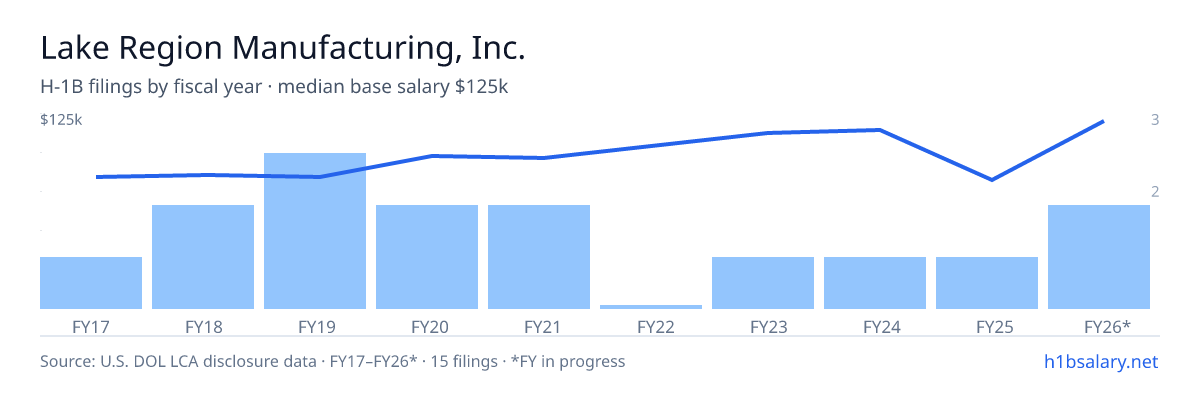Viewport: 1200px width, 400px height.
Task: Select the FY21 filings bar
Action: click(x=539, y=257)
